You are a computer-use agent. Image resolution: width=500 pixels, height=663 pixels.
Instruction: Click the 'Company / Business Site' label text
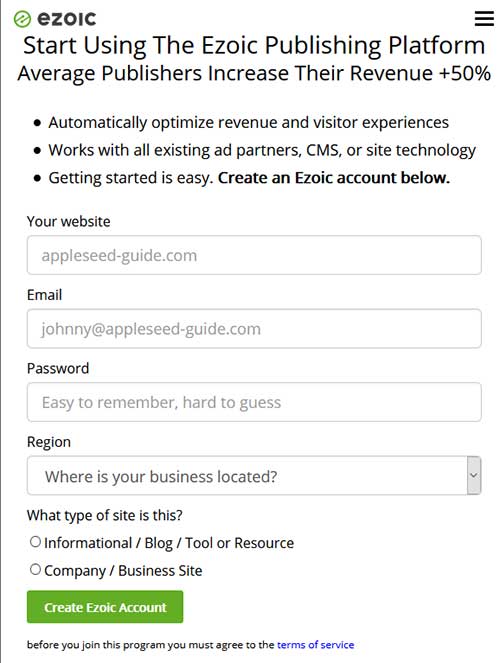(x=123, y=571)
